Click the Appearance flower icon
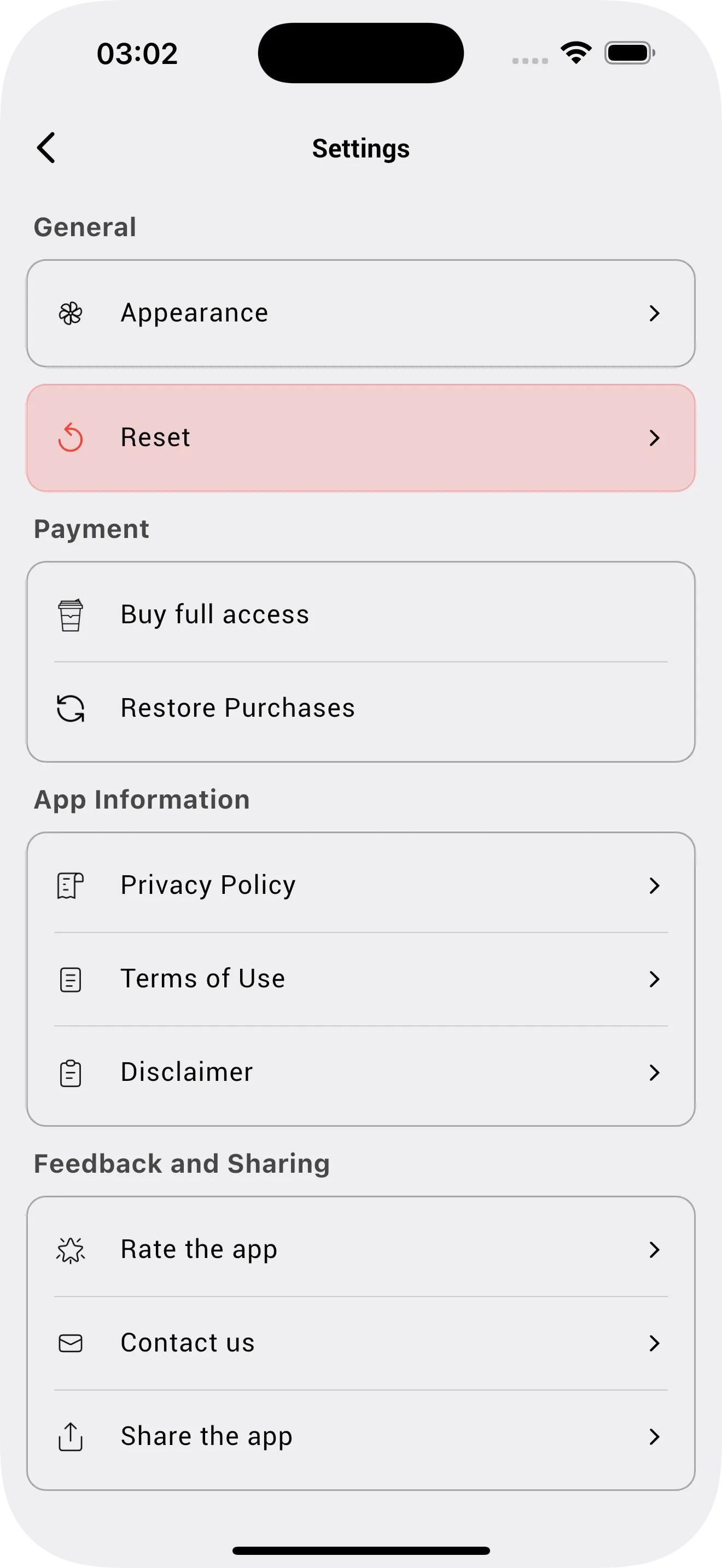 click(71, 313)
